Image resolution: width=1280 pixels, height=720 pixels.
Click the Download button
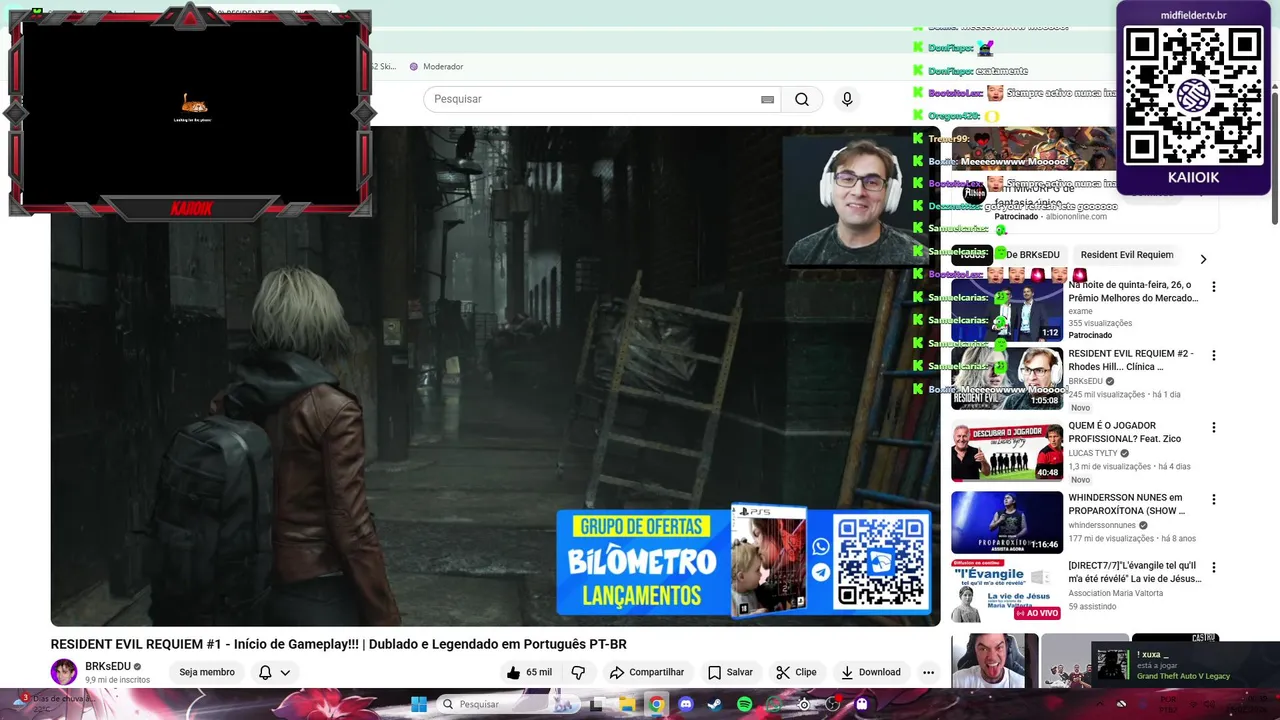pyautogui.click(x=870, y=672)
